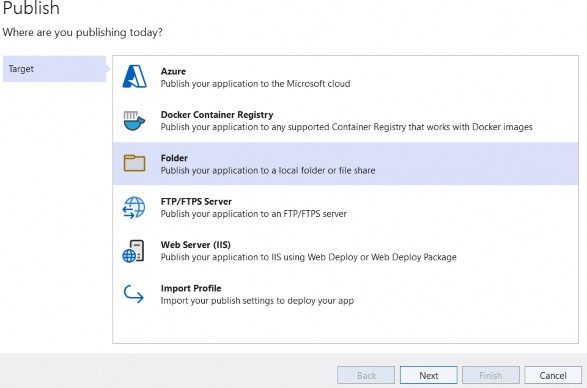The image size is (587, 388).
Task: Click the Web Server IIS icon
Action: click(133, 251)
